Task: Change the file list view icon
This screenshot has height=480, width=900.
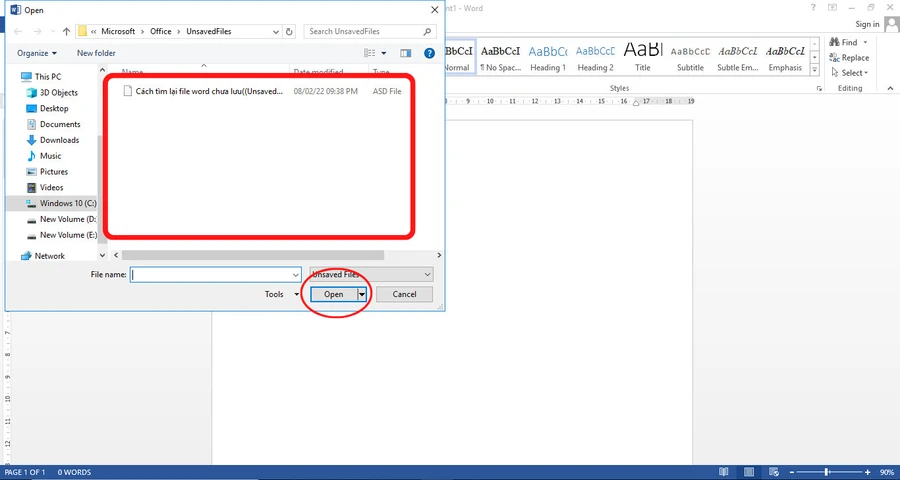Action: pyautogui.click(x=370, y=53)
